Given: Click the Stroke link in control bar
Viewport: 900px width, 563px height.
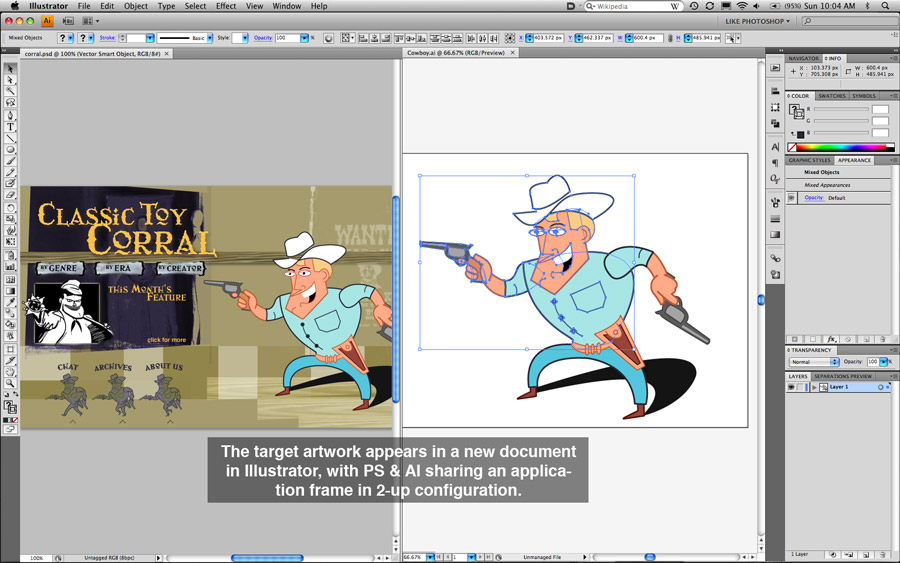Looking at the screenshot, I should (x=107, y=38).
